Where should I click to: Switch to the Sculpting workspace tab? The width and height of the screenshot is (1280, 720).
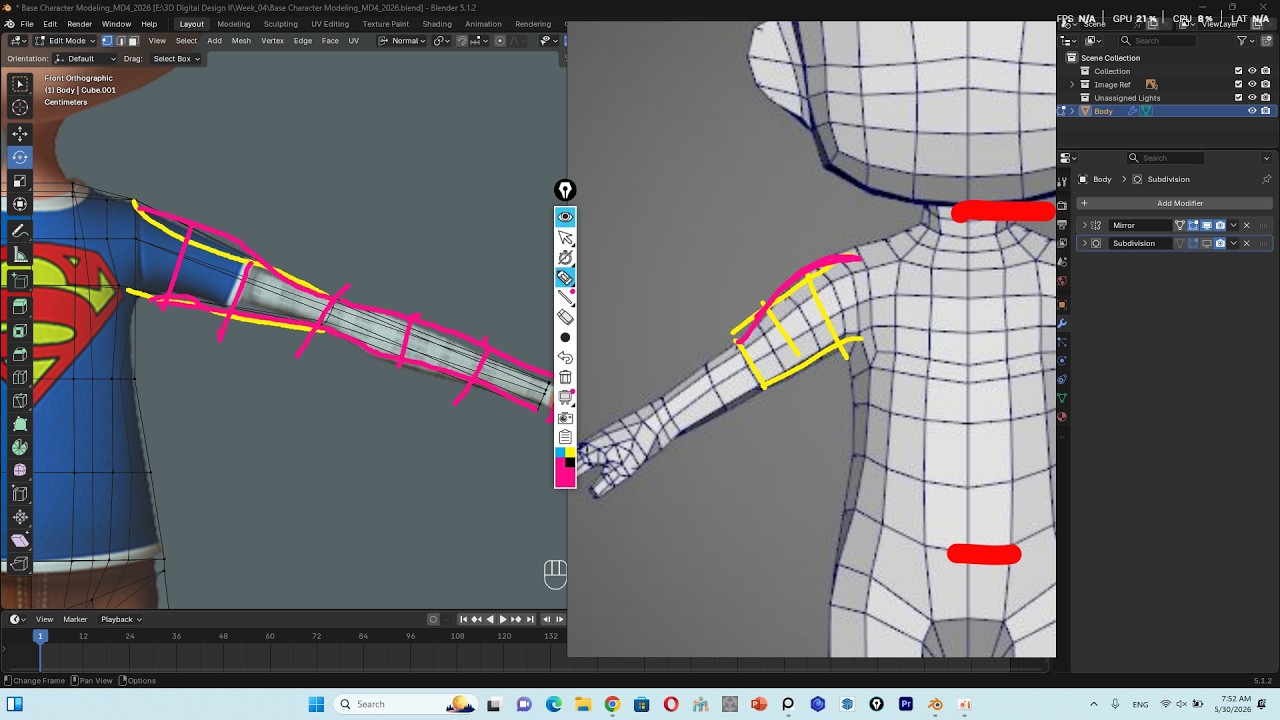tap(280, 24)
